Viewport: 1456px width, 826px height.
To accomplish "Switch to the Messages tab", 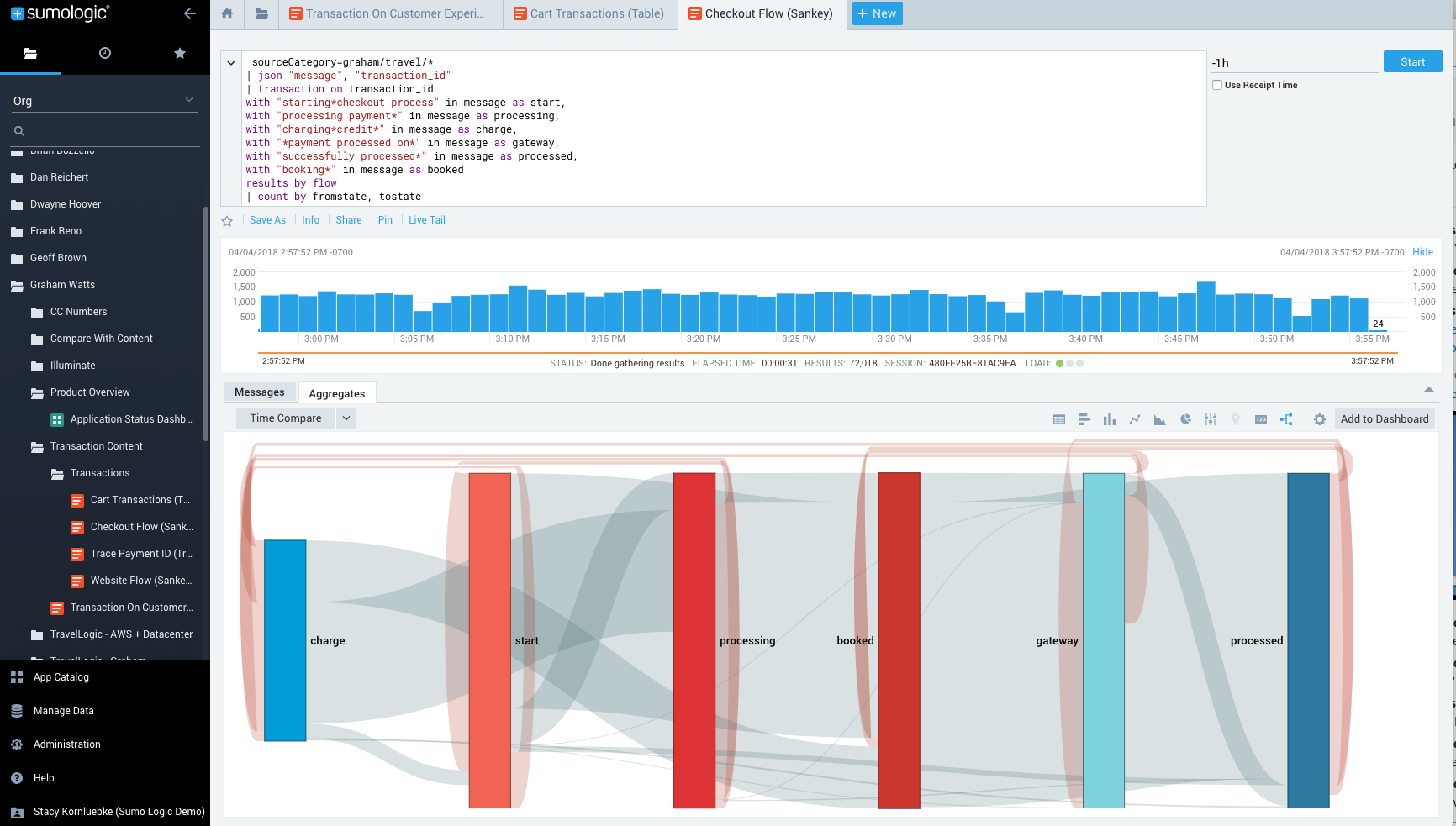I will click(259, 392).
